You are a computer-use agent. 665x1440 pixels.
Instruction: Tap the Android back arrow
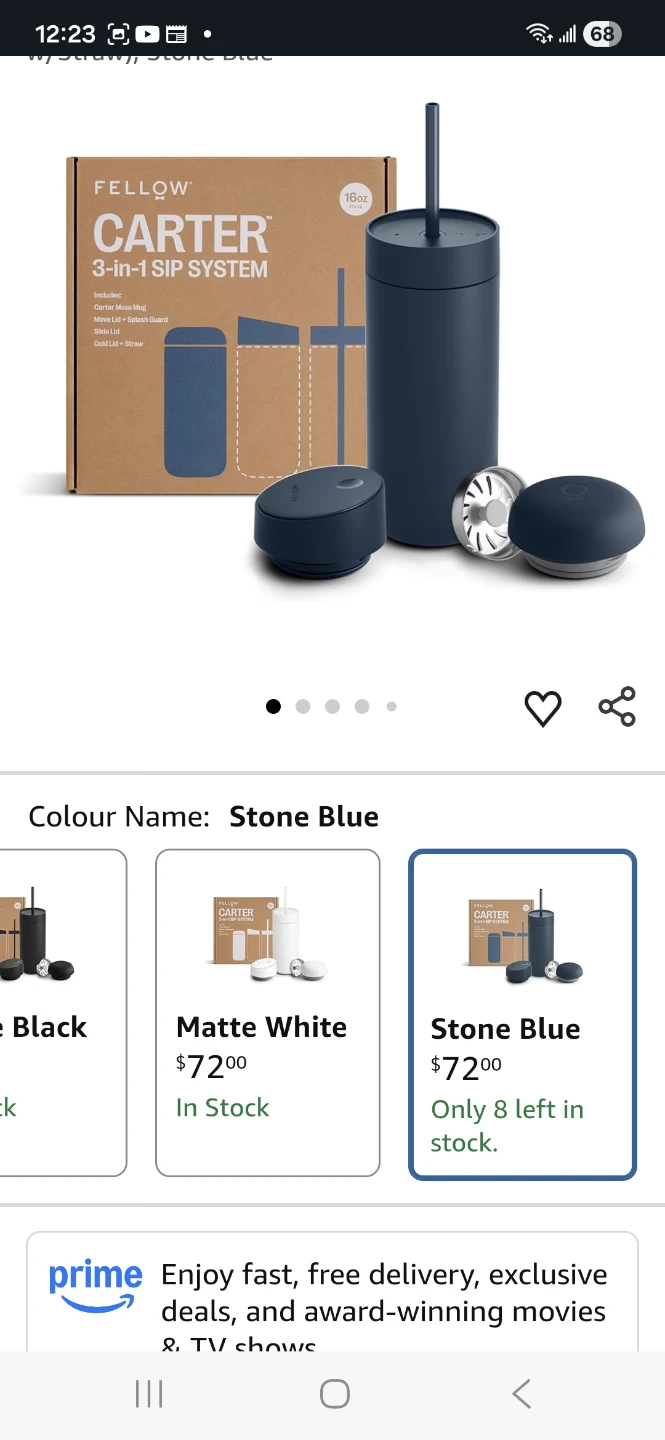(520, 1393)
